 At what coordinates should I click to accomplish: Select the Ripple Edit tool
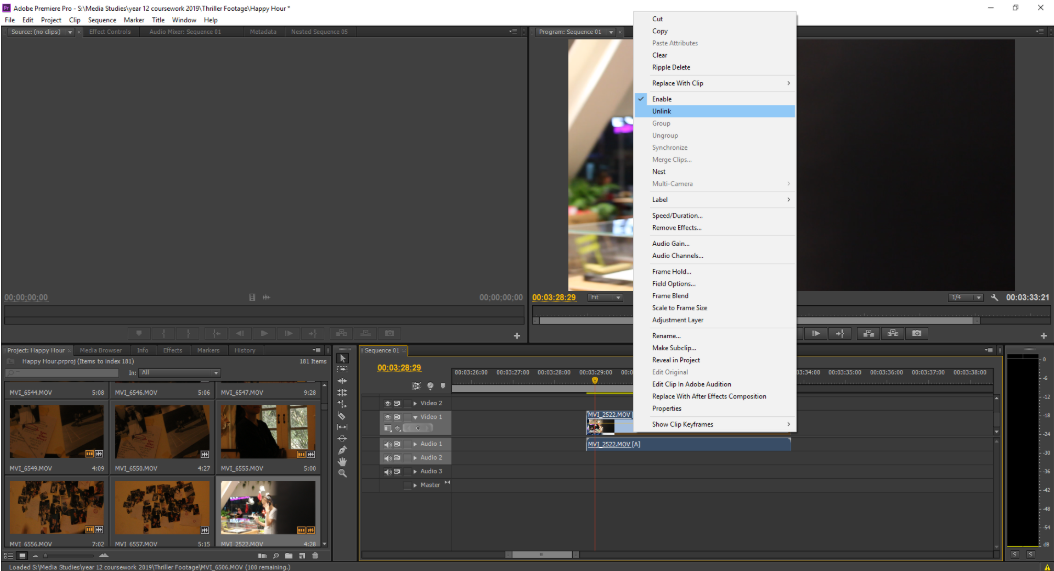click(342, 381)
